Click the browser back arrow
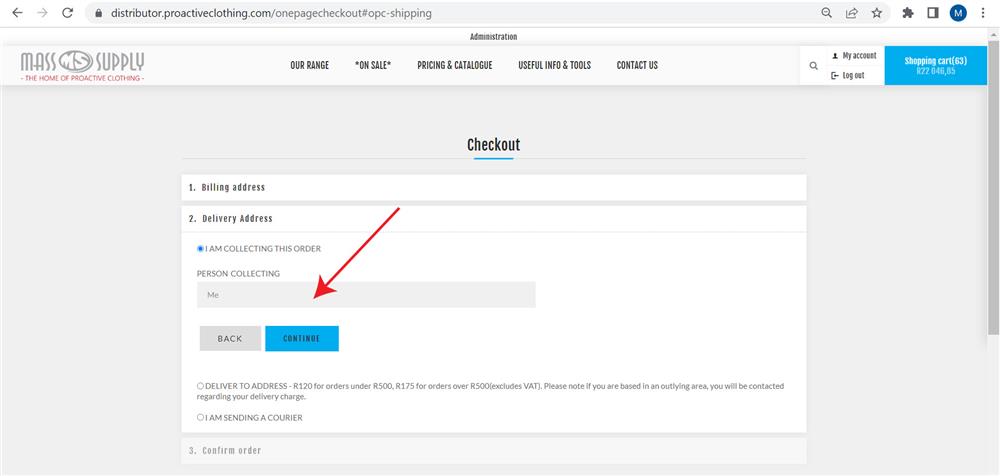 point(17,13)
